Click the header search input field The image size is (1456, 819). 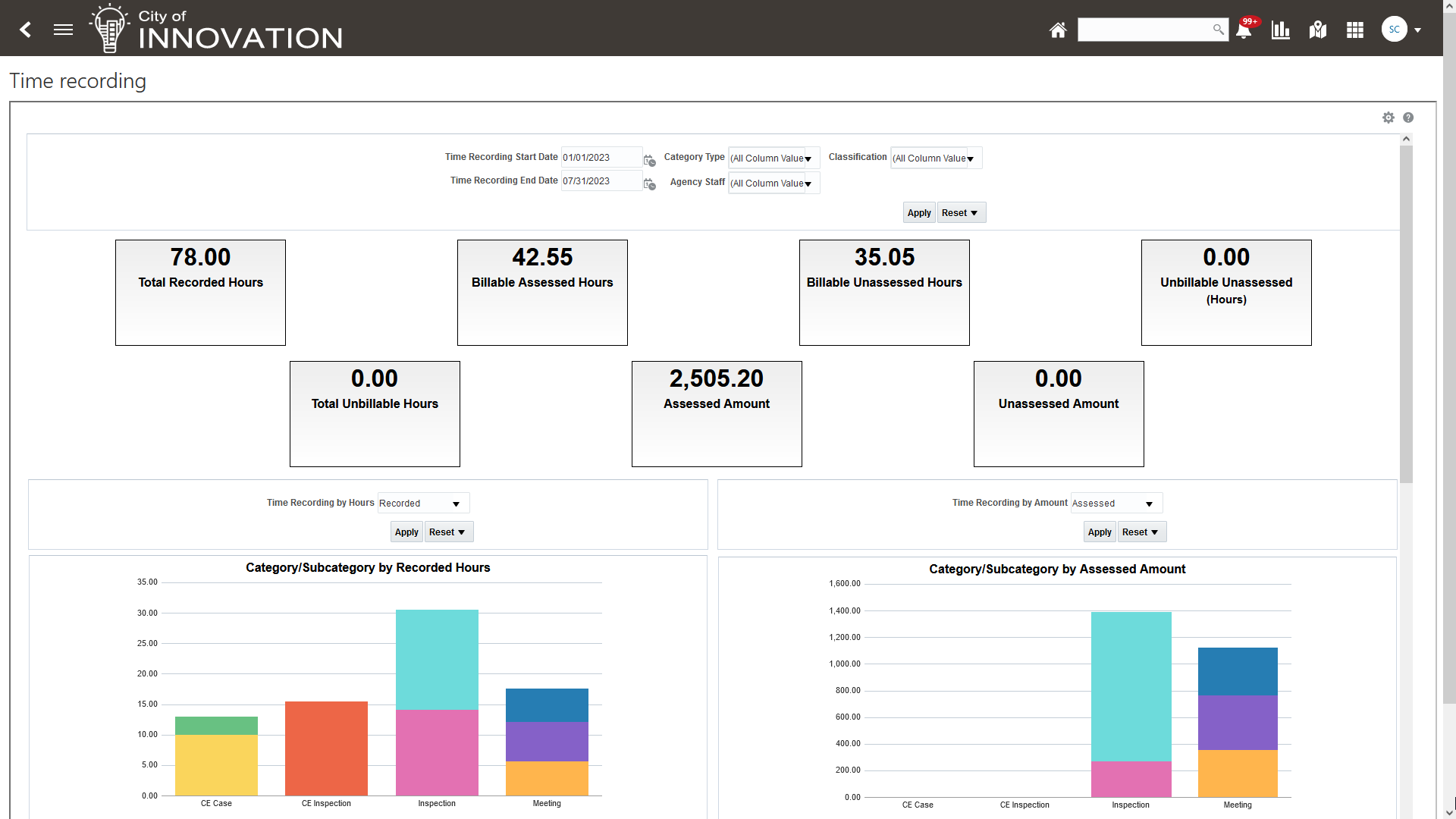click(x=1145, y=30)
